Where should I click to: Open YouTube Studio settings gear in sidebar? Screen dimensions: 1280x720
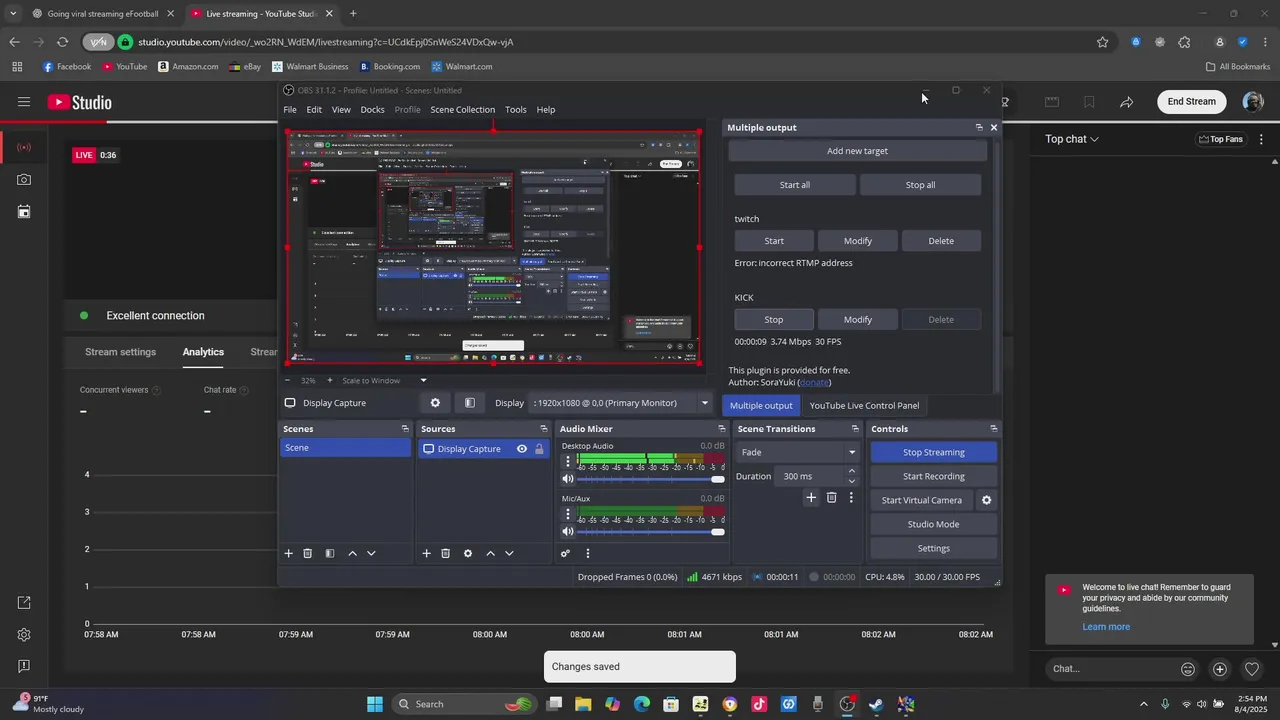(24, 635)
